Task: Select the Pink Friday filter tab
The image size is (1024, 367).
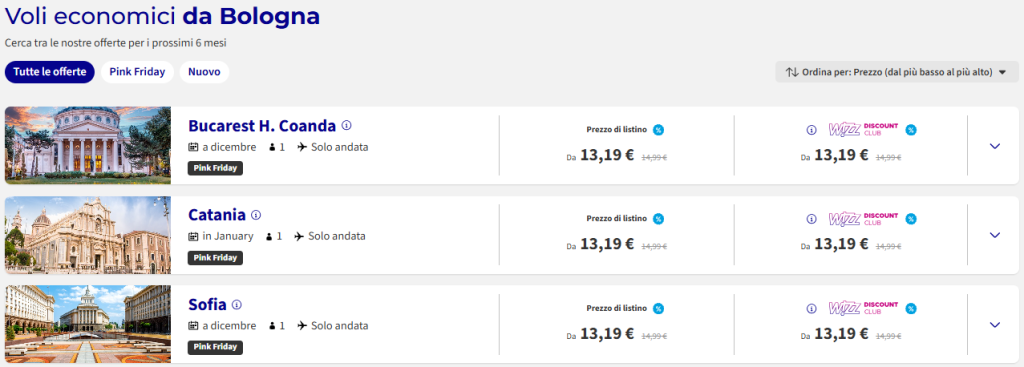Action: pyautogui.click(x=137, y=72)
